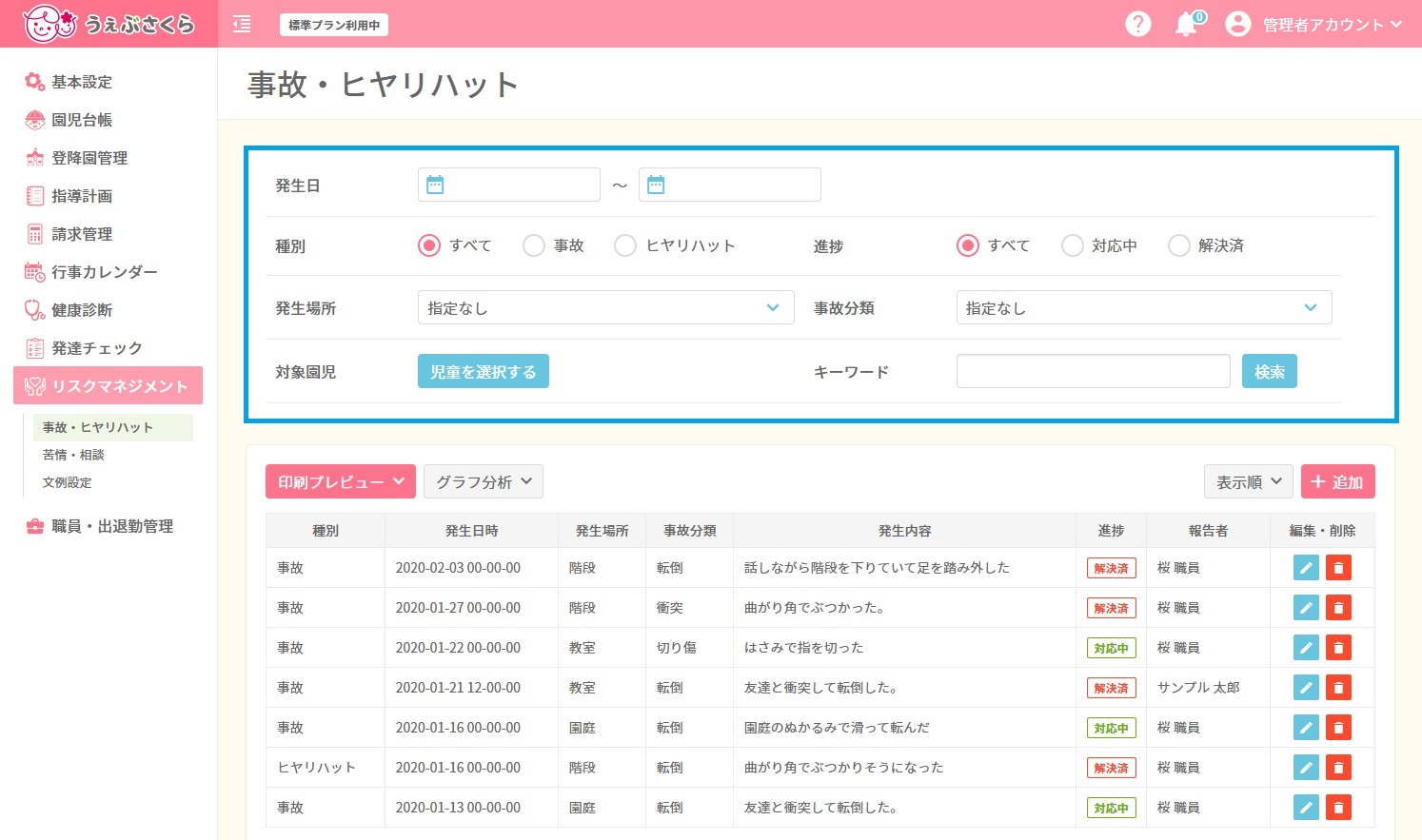Delete the 2020-01-22 切り傷 record
This screenshot has width=1422, height=840.
tap(1338, 648)
